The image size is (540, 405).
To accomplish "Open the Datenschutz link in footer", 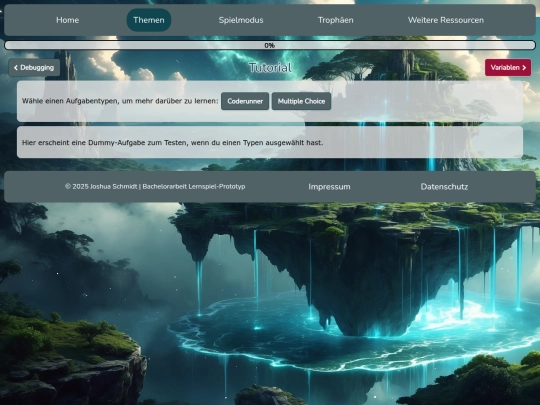I will (444, 187).
